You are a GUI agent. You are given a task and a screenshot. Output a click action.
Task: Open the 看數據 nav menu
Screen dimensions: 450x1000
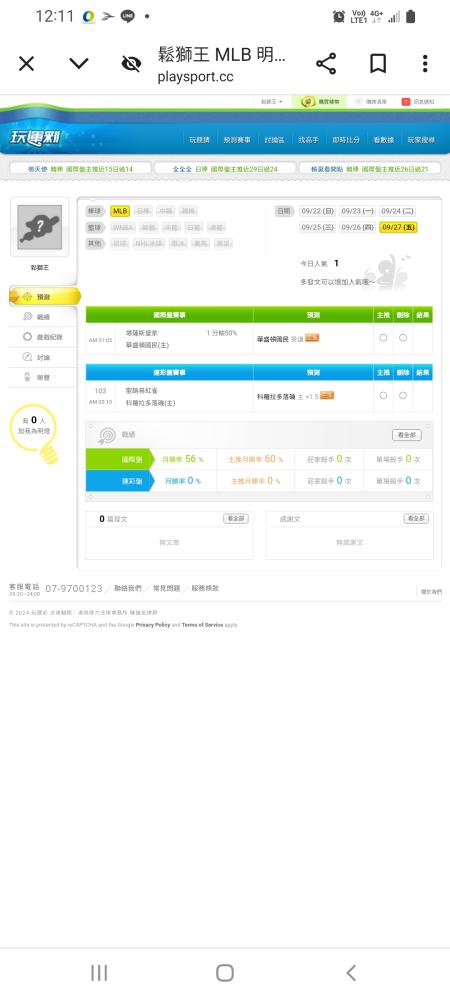tap(383, 140)
